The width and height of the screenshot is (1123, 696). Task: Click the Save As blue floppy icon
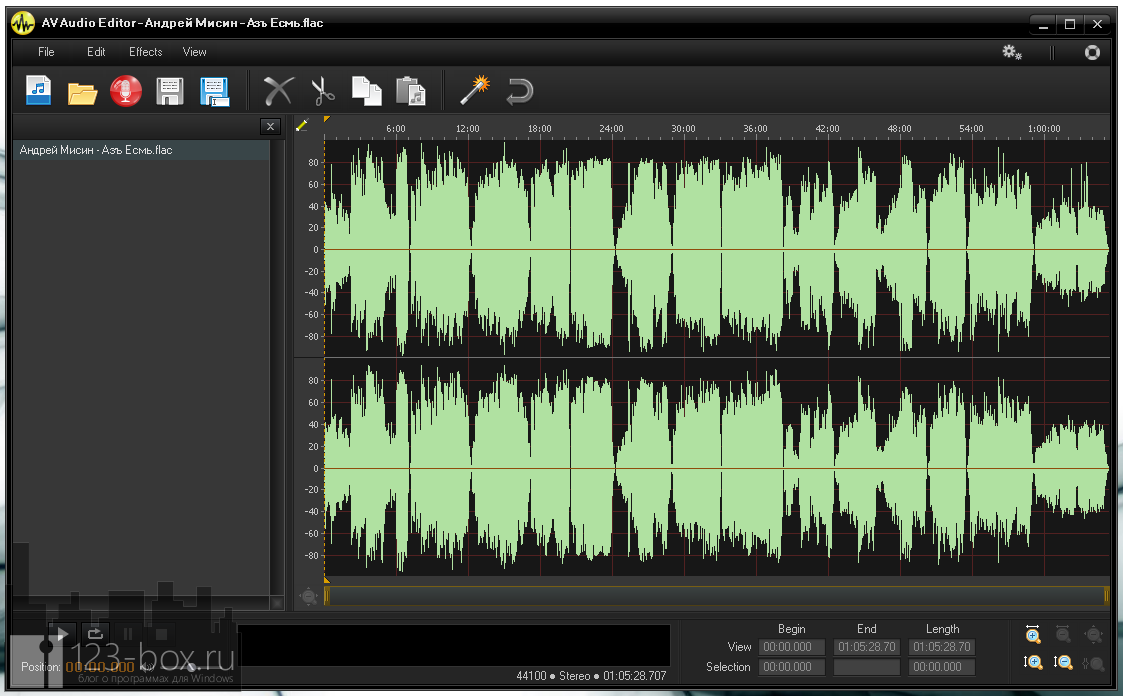(214, 92)
